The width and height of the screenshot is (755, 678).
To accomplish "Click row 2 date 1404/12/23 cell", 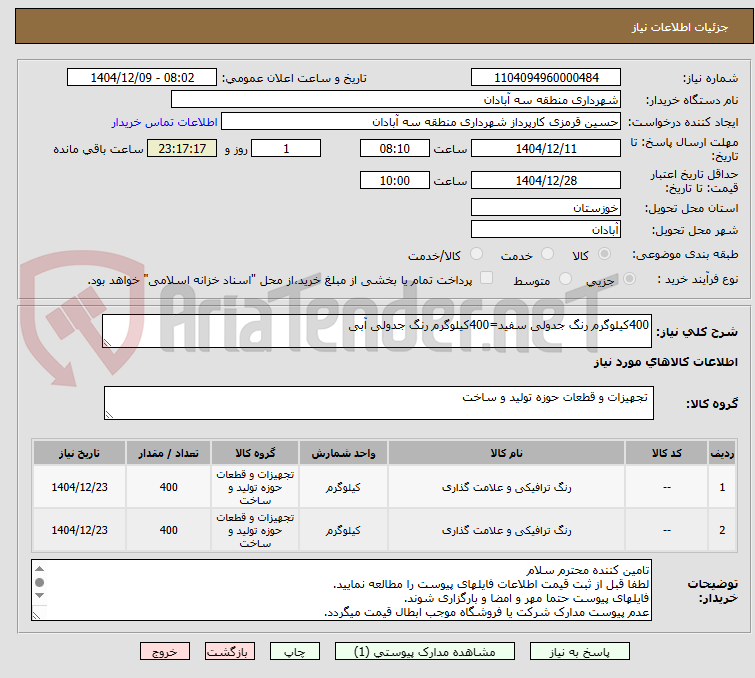I will click(x=79, y=530).
